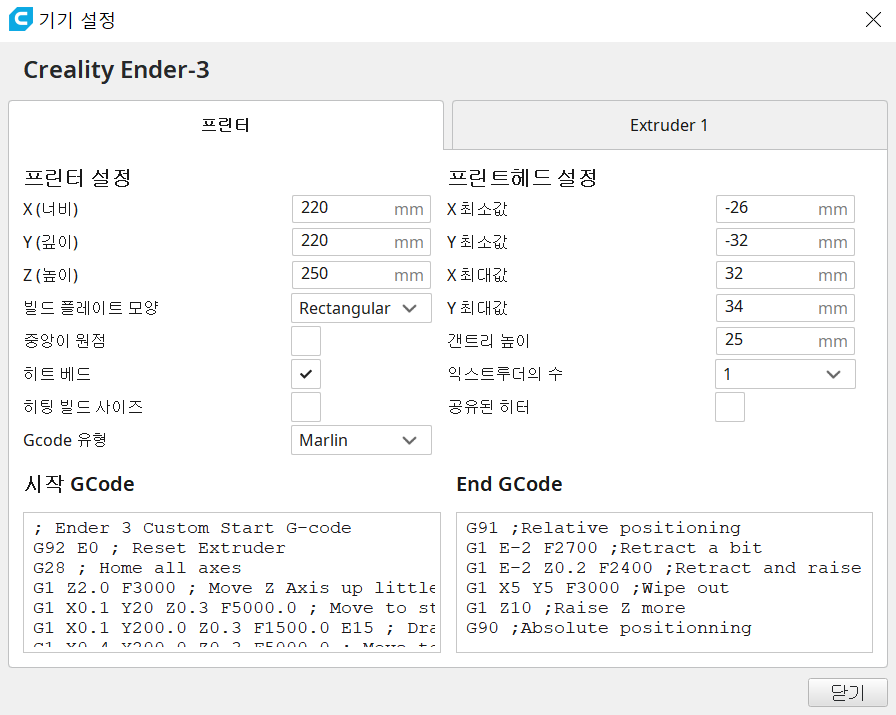896x715 pixels.
Task: Open the Extruder 1 tab
Action: pos(669,125)
